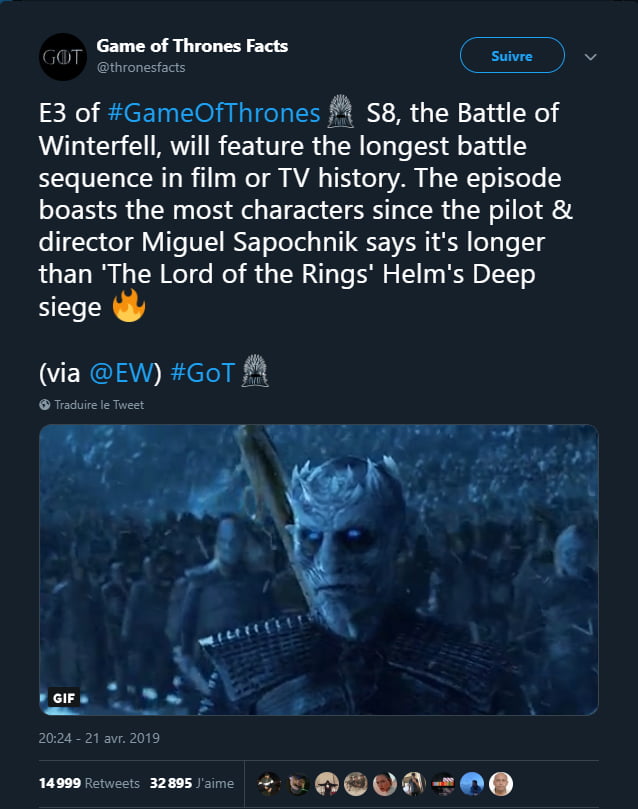Click the Suivre button
This screenshot has width=638, height=809.
[511, 56]
